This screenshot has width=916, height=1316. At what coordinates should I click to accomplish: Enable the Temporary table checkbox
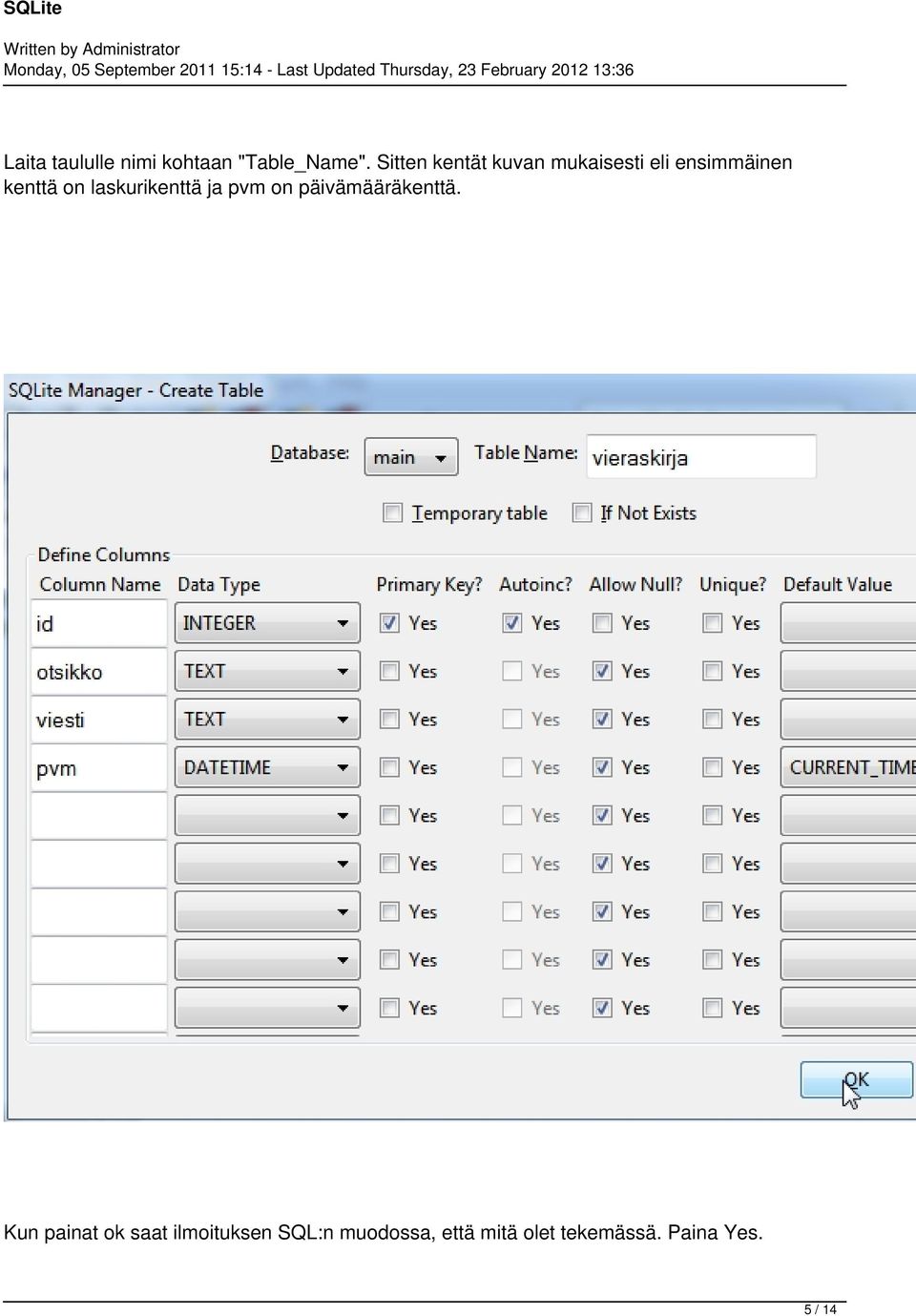click(x=392, y=512)
